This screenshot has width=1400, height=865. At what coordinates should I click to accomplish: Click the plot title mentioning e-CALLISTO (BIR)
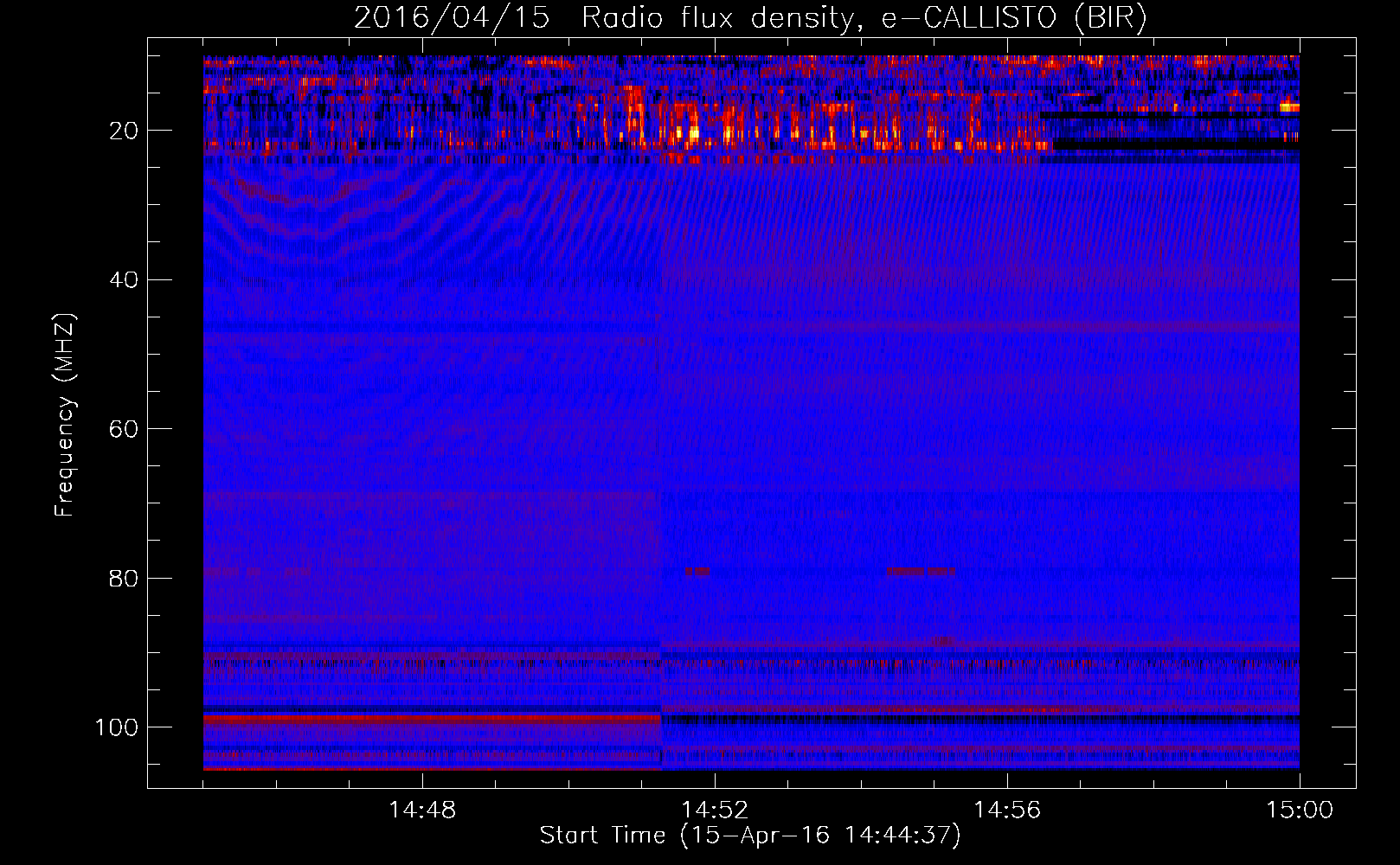(750, 17)
